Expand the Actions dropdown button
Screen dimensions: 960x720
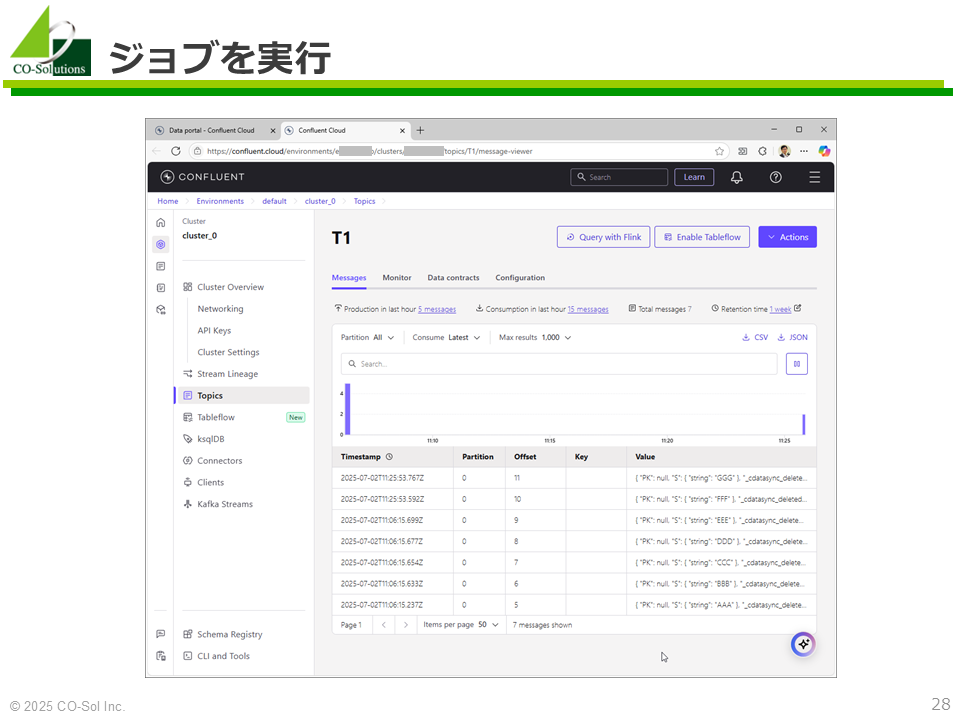[x=787, y=237]
